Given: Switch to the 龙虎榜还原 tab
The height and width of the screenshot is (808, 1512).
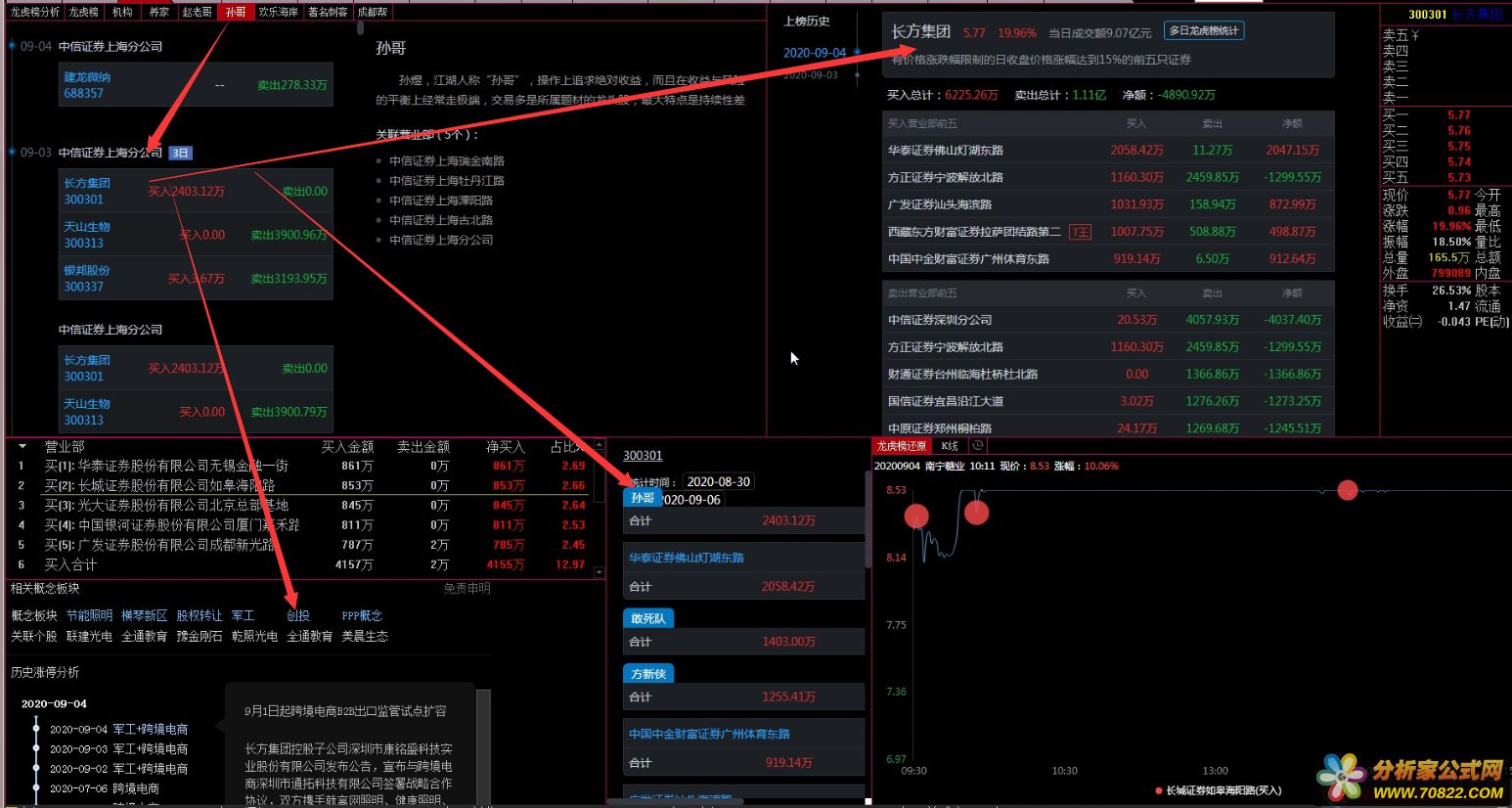Looking at the screenshot, I should [x=902, y=446].
